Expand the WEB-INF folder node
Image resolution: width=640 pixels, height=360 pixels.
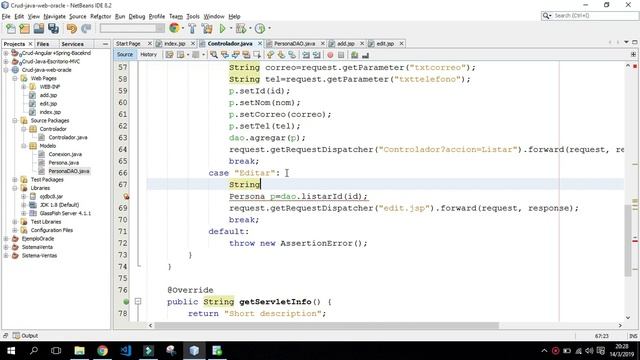tap(24, 87)
